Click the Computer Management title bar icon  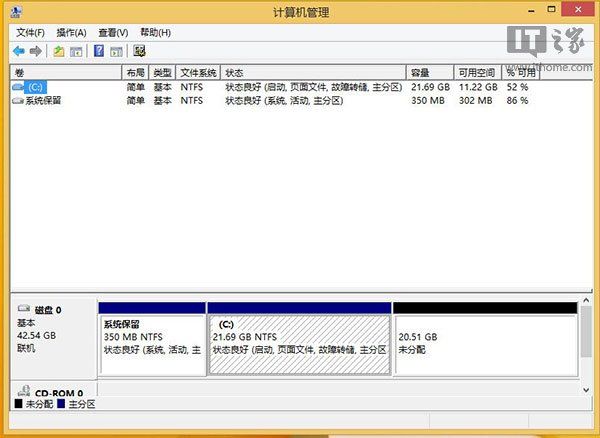[x=17, y=13]
